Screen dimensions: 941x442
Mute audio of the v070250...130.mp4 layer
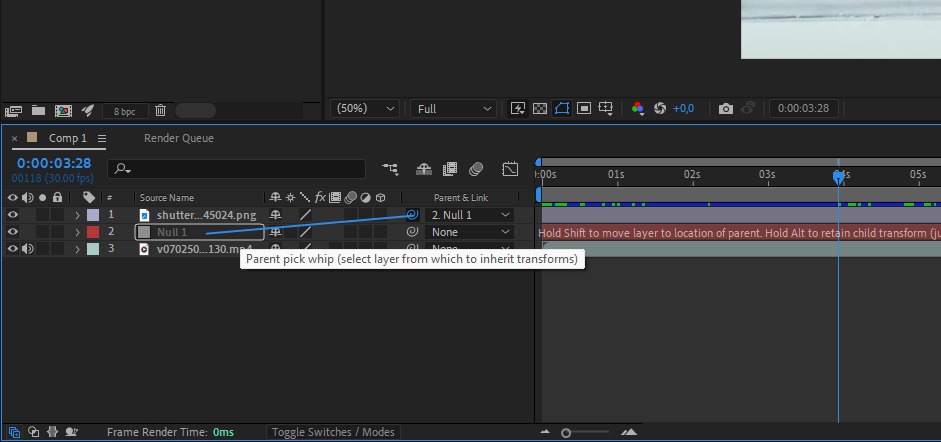(x=28, y=248)
